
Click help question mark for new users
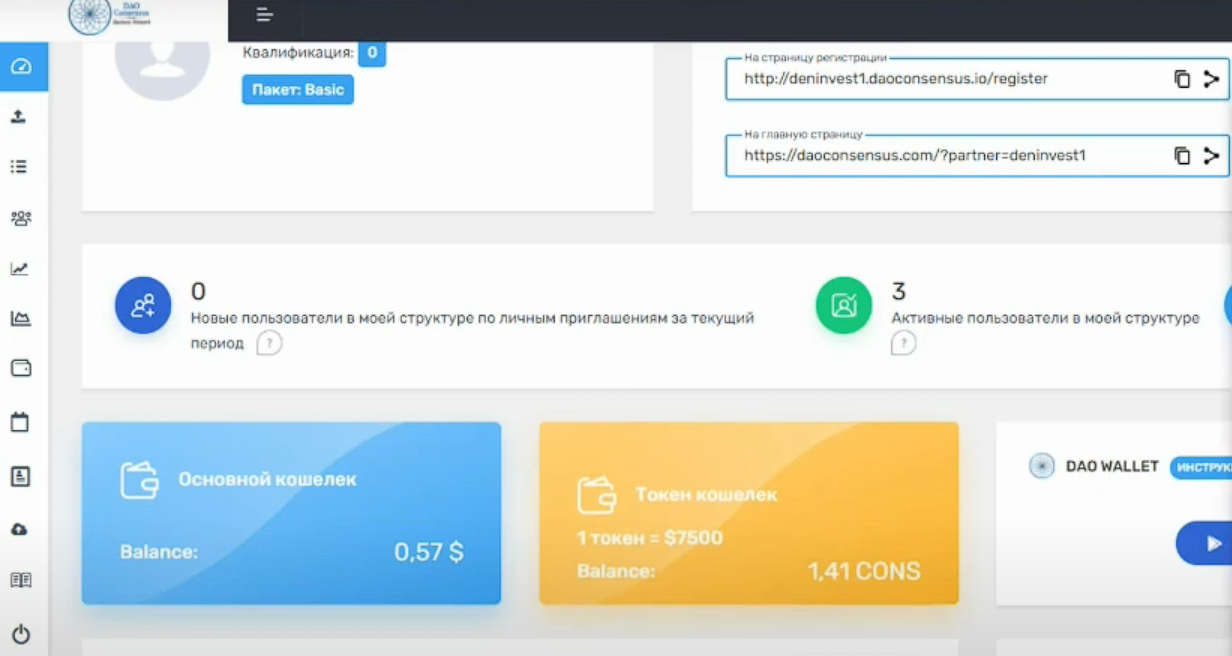pos(269,343)
